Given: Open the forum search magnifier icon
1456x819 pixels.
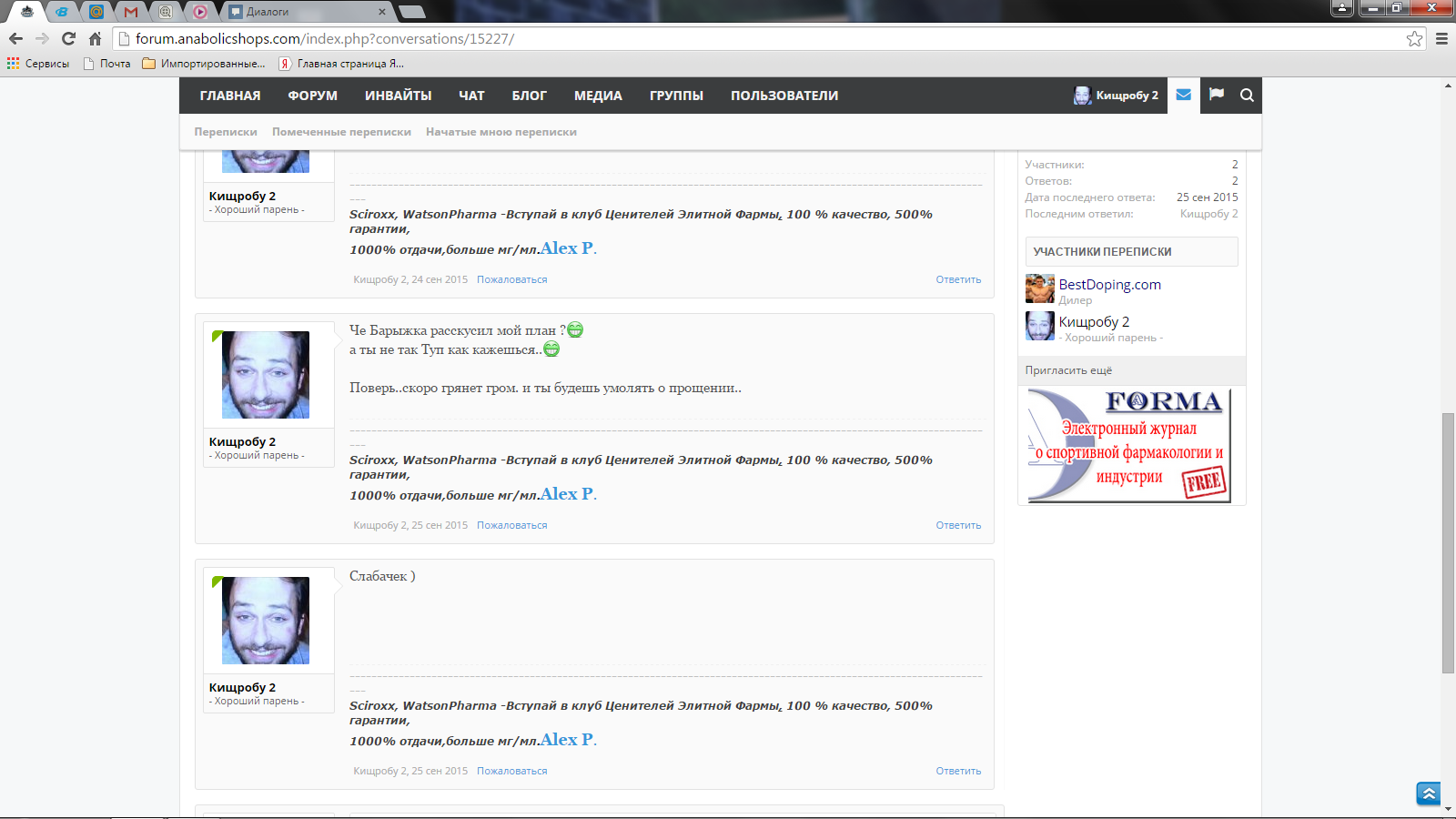Looking at the screenshot, I should pos(1247,96).
